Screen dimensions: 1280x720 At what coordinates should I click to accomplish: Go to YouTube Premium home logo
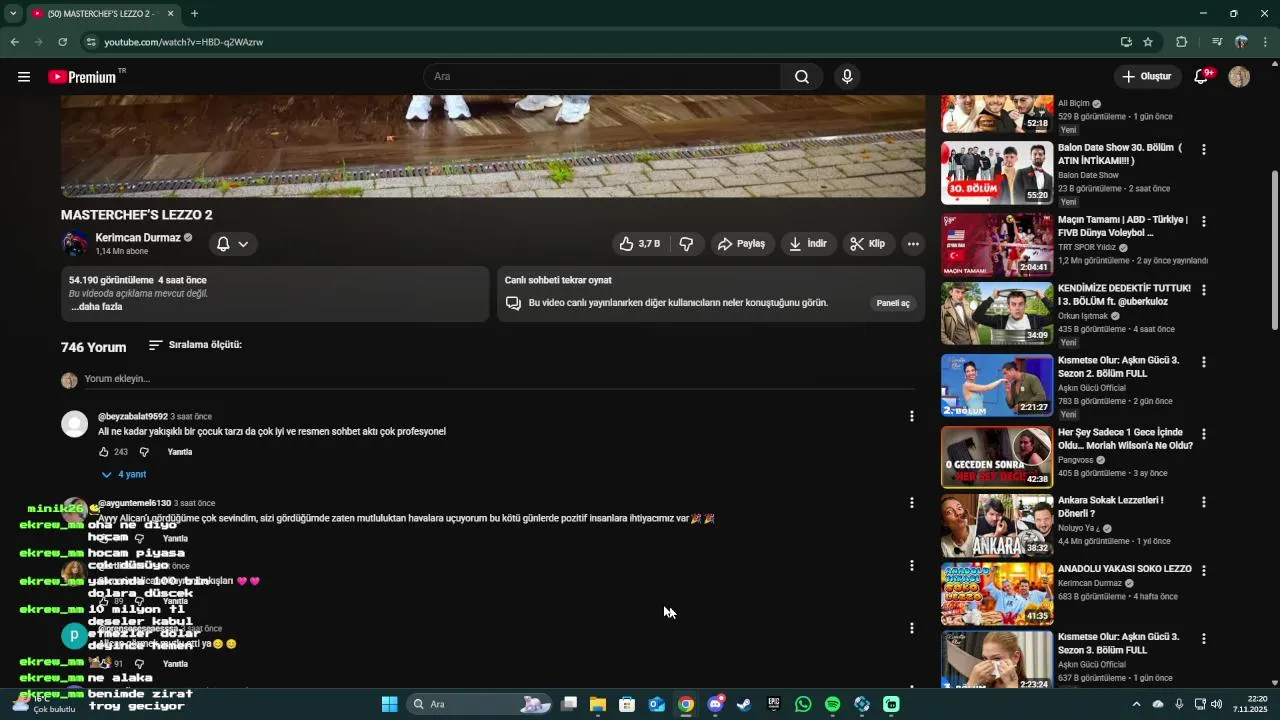click(82, 77)
